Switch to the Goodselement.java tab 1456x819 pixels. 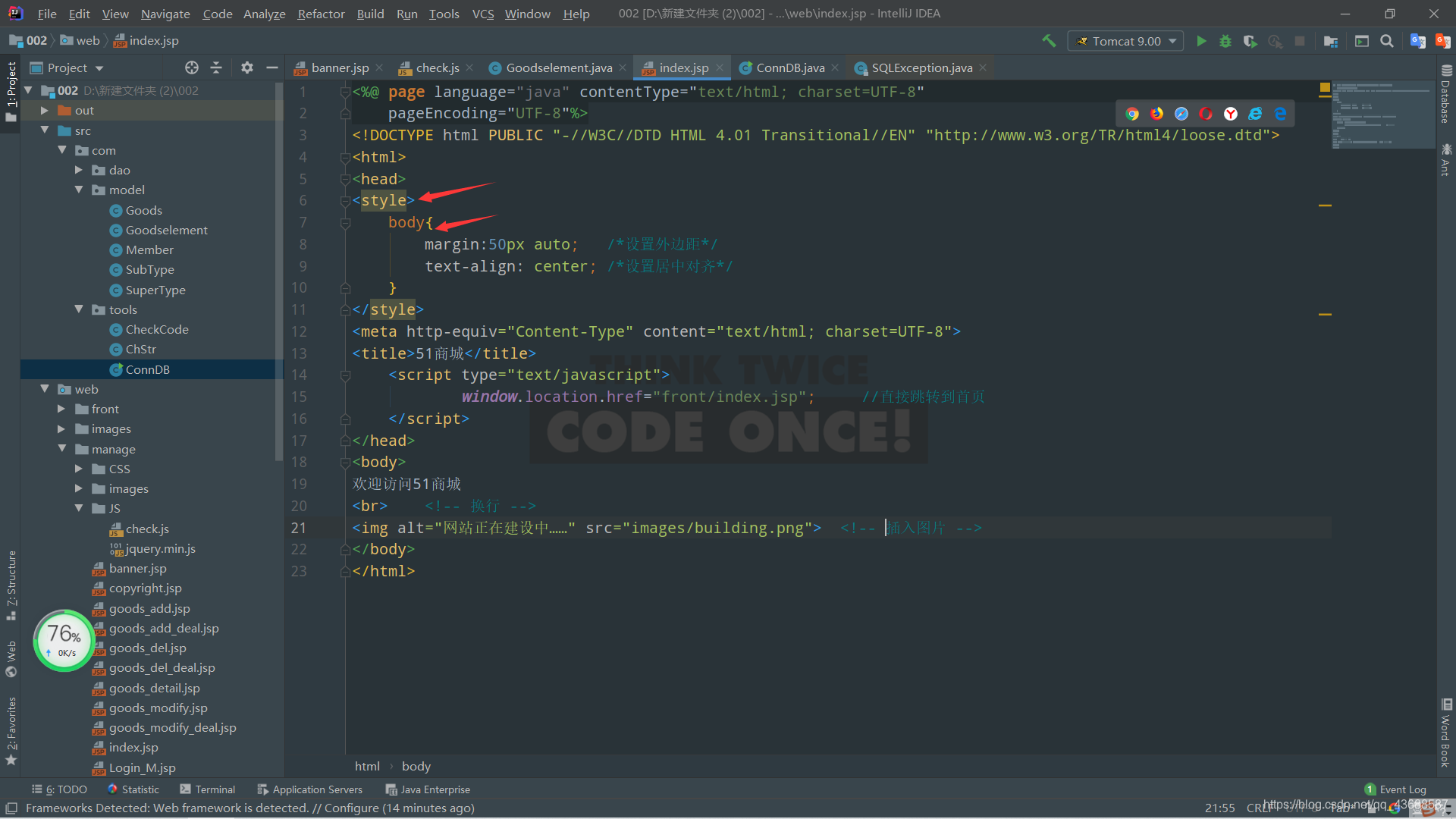558,67
